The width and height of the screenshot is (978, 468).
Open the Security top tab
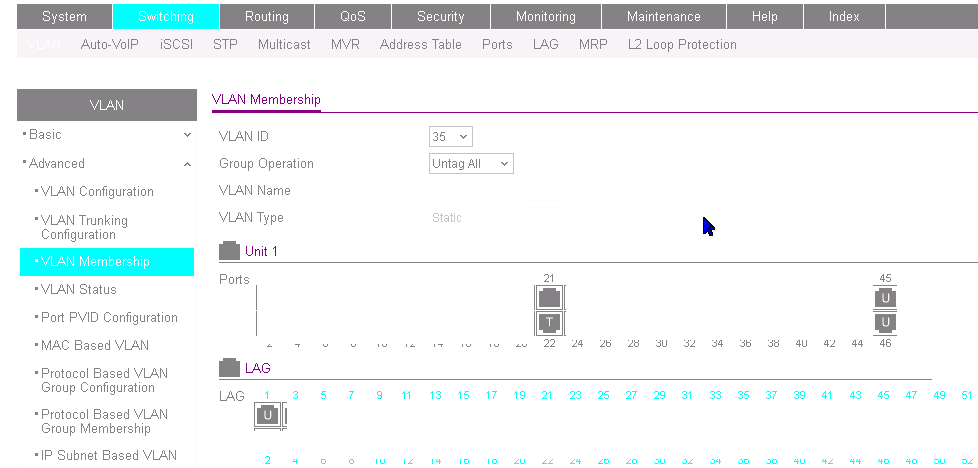pyautogui.click(x=441, y=17)
